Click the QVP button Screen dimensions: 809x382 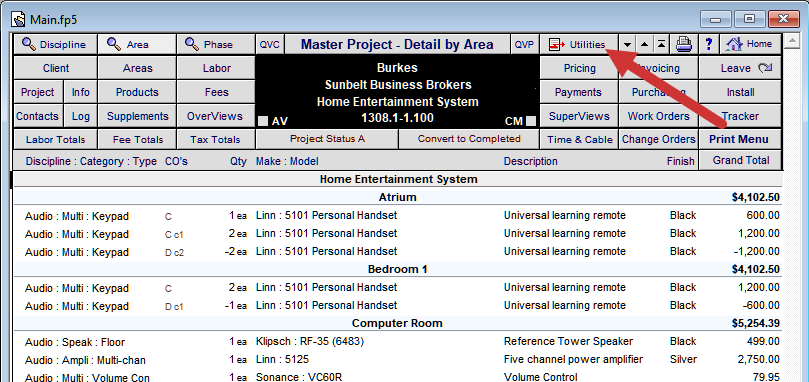[x=524, y=44]
